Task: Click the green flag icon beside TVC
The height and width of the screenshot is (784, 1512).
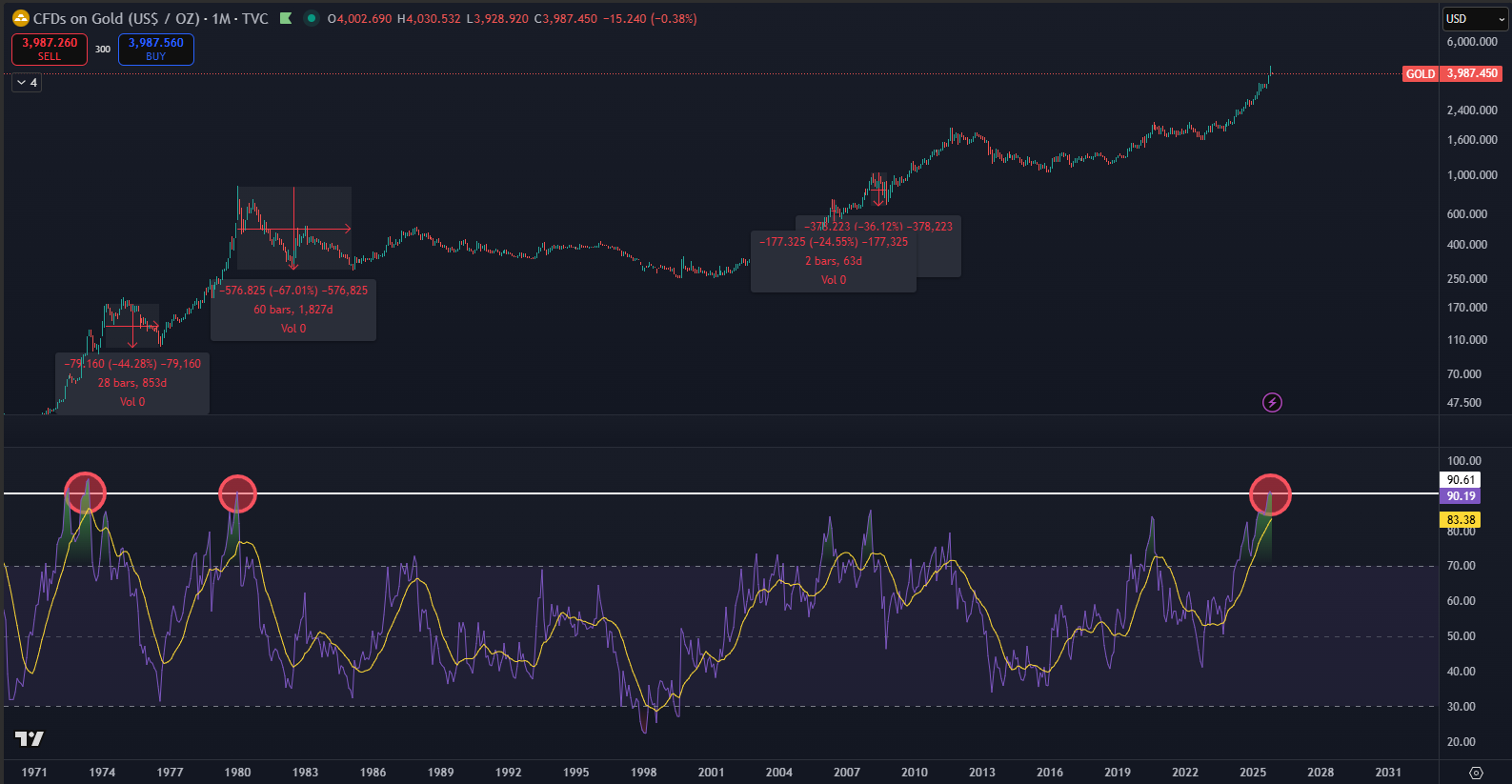Action: [286, 18]
